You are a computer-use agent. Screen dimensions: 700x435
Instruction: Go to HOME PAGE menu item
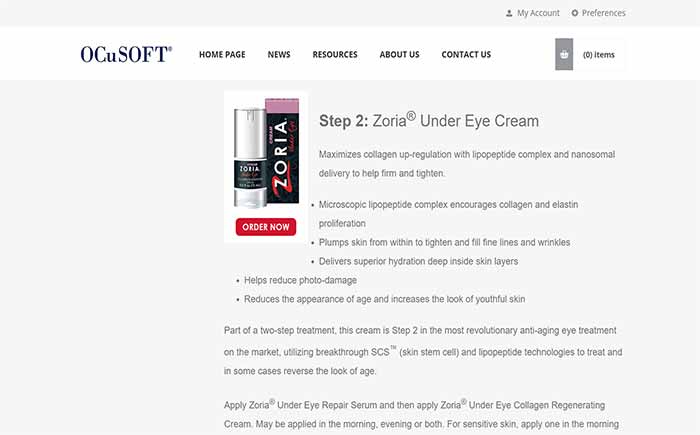tap(222, 54)
